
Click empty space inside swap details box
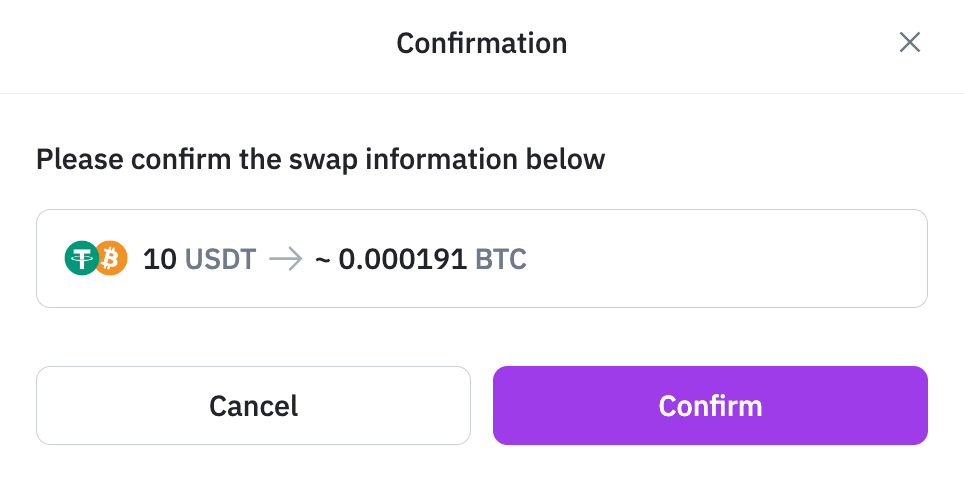tap(725, 258)
